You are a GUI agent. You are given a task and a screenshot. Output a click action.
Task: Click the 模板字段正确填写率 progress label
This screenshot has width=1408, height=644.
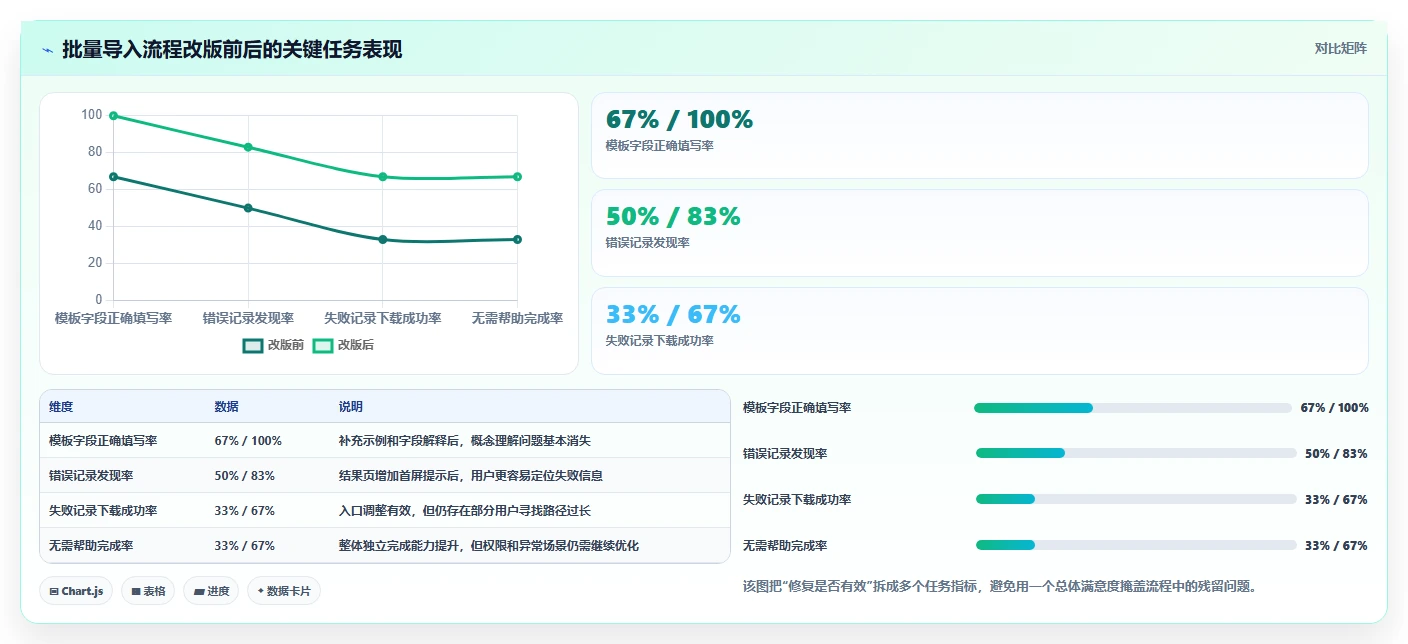click(797, 408)
